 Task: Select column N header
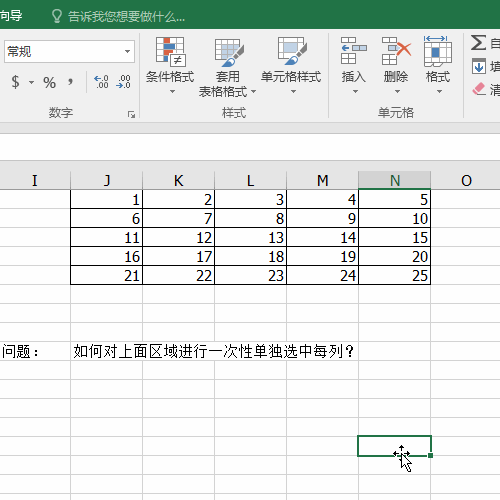pyautogui.click(x=395, y=180)
